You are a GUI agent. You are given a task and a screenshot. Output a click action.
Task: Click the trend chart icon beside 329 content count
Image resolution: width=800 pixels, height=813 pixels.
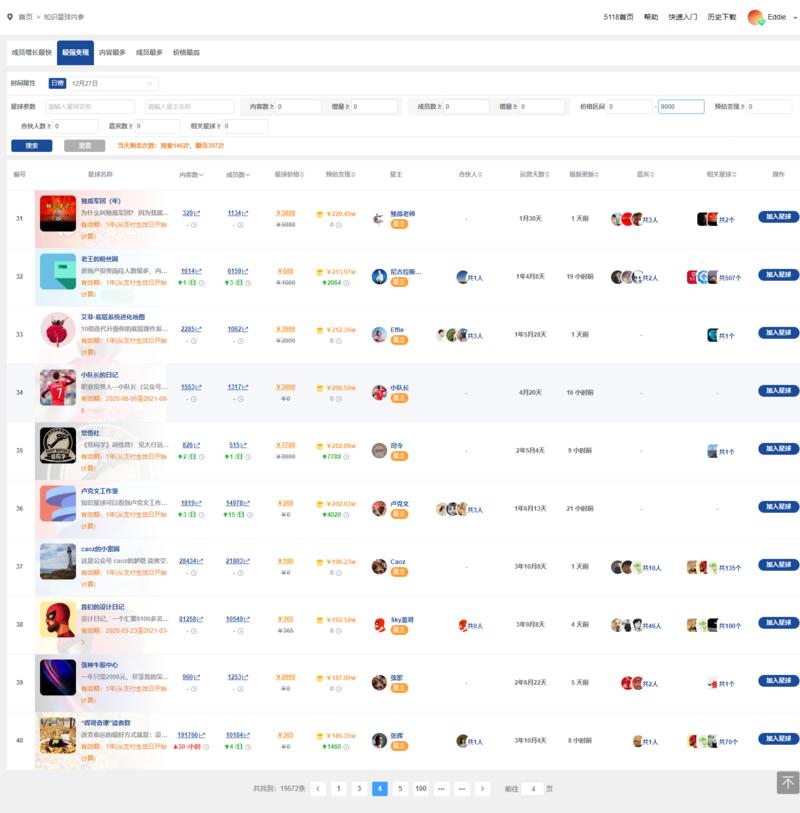coord(198,213)
